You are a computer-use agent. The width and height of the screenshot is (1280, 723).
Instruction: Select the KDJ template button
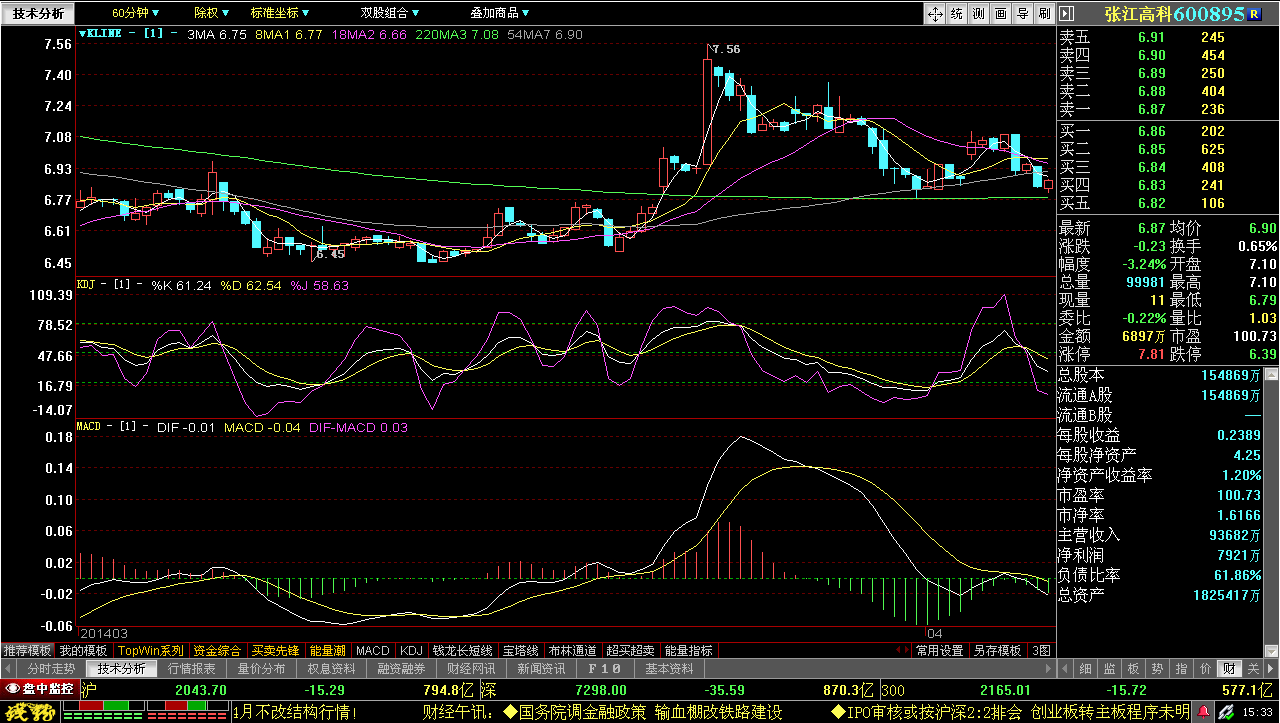coord(412,650)
